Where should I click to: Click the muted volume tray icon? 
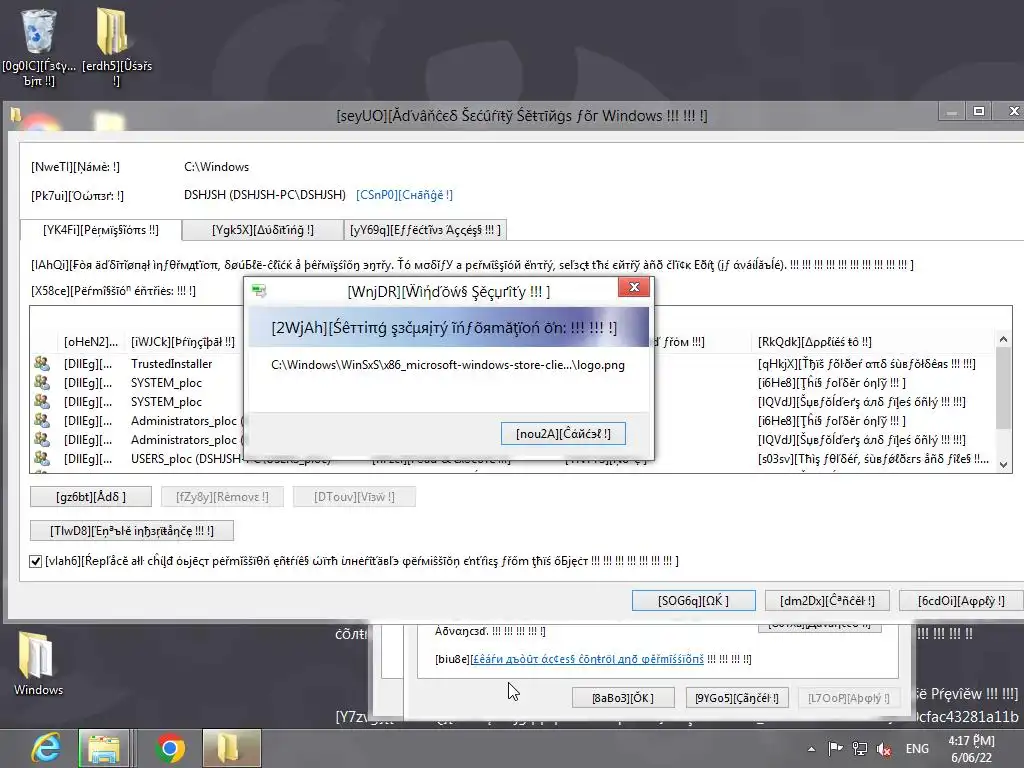[884, 749]
